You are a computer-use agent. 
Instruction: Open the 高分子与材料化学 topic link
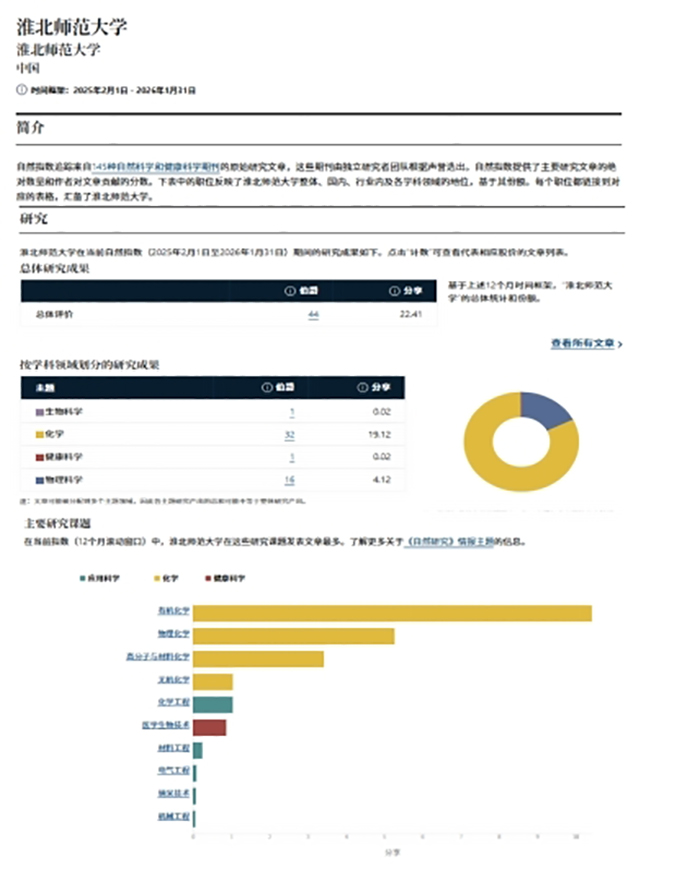[158, 656]
